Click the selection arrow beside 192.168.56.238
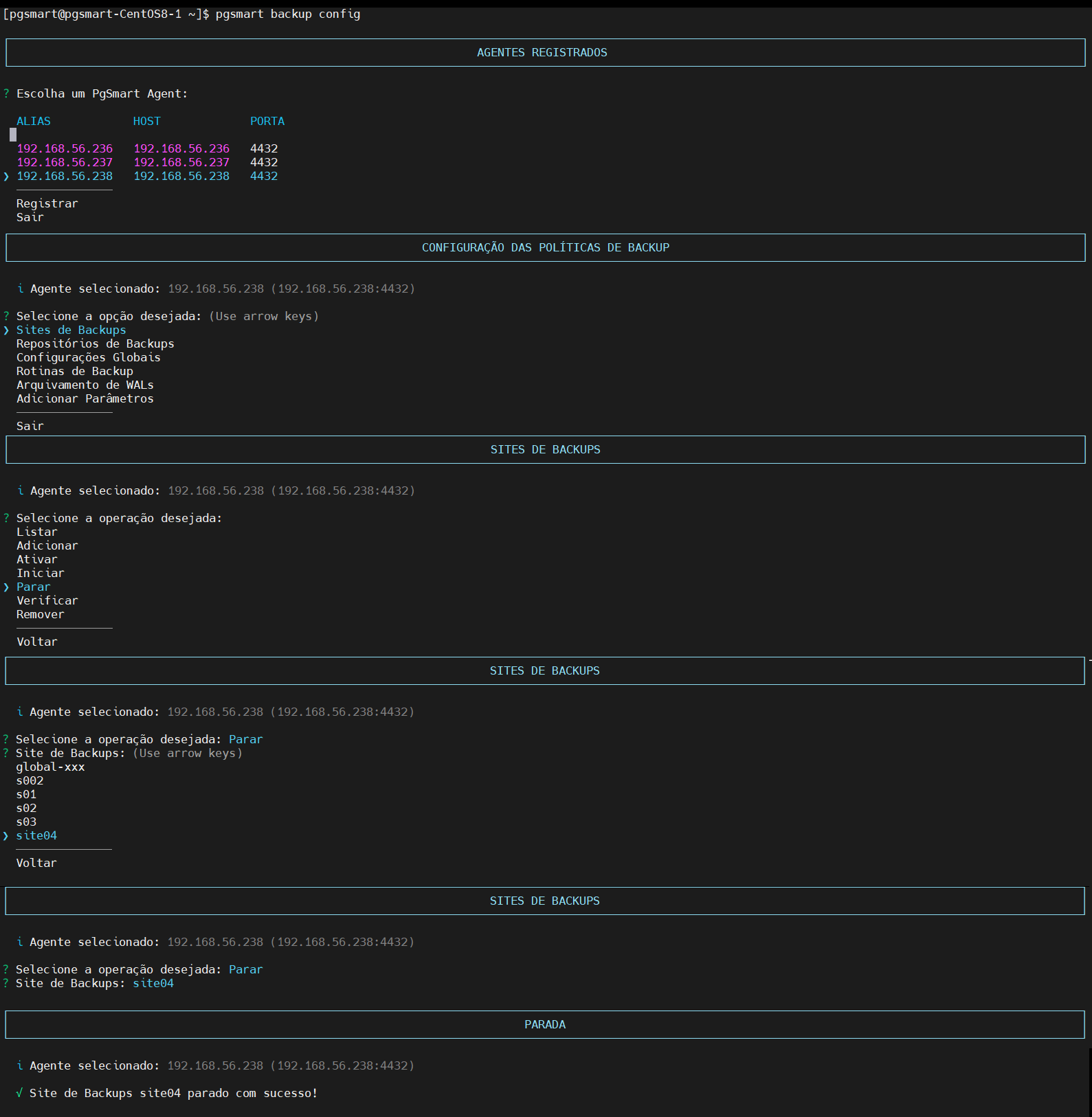Viewport: 1092px width, 1117px height. [6, 176]
